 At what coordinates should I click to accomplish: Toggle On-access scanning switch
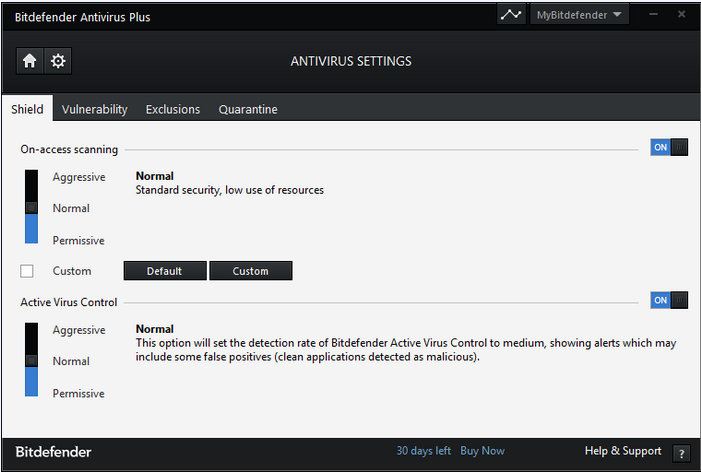tap(669, 147)
